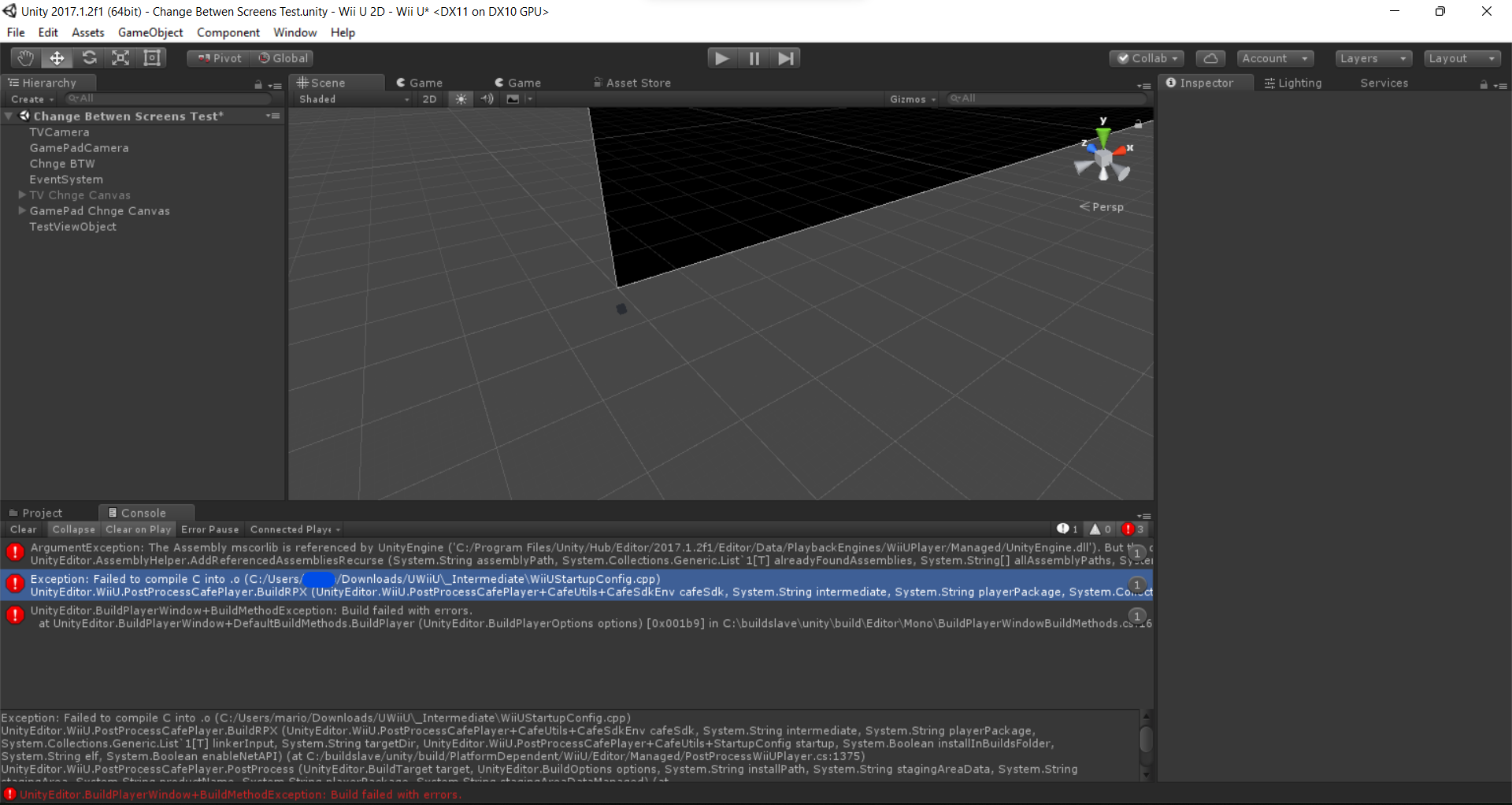The width and height of the screenshot is (1512, 805).
Task: Lock the Inspector panel
Action: (1484, 84)
